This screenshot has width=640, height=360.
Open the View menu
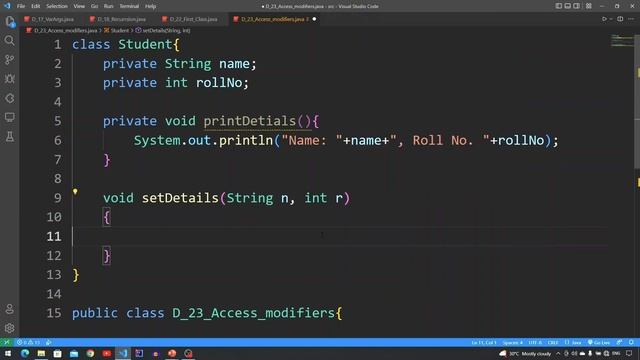tap(79, 6)
